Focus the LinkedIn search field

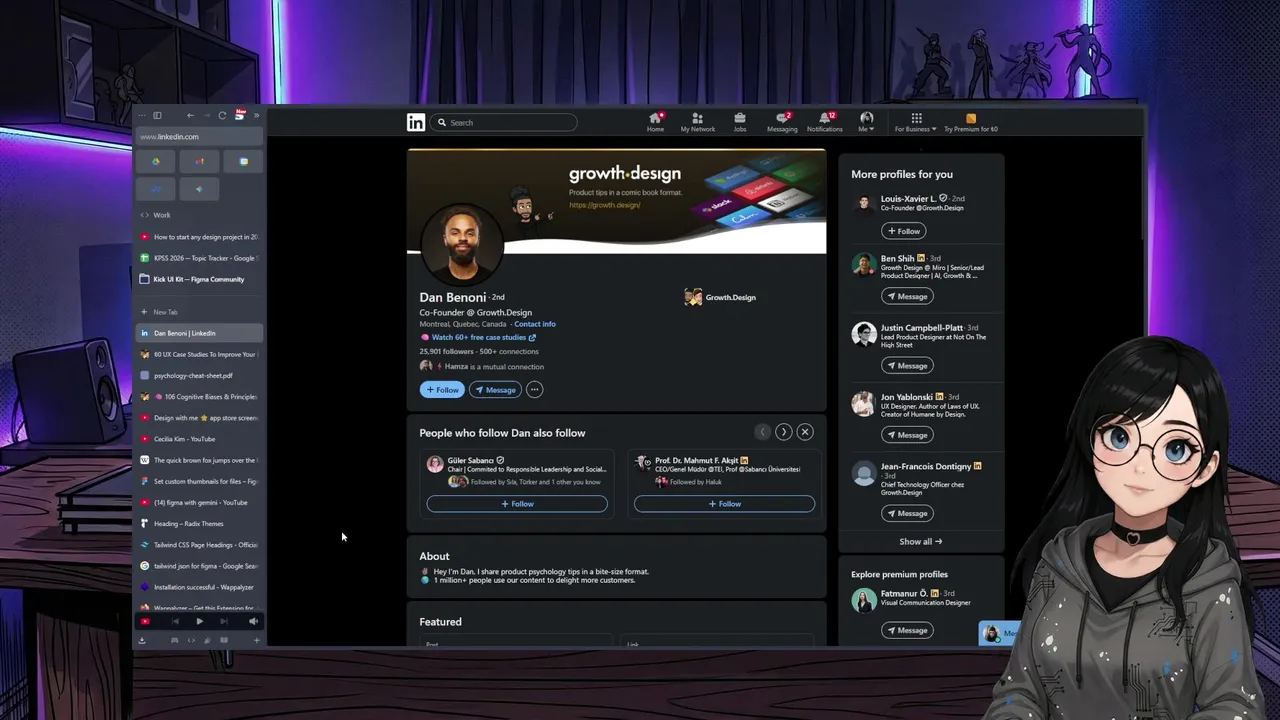click(x=506, y=122)
